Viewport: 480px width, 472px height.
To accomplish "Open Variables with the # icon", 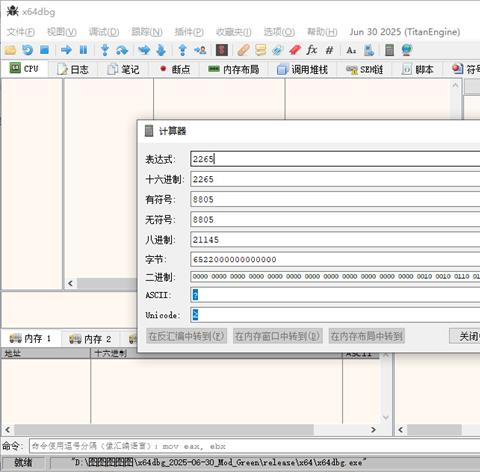I will pyautogui.click(x=329, y=50).
